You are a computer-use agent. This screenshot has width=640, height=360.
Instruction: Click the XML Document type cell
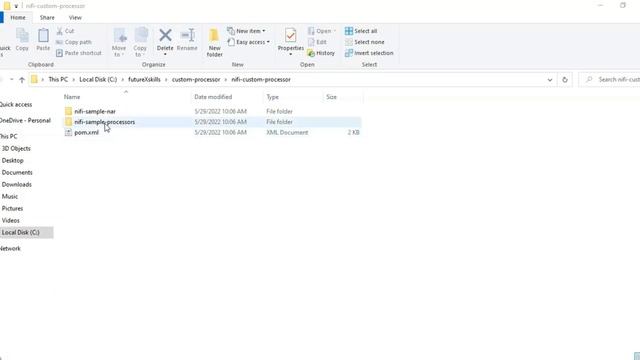pyautogui.click(x=287, y=132)
